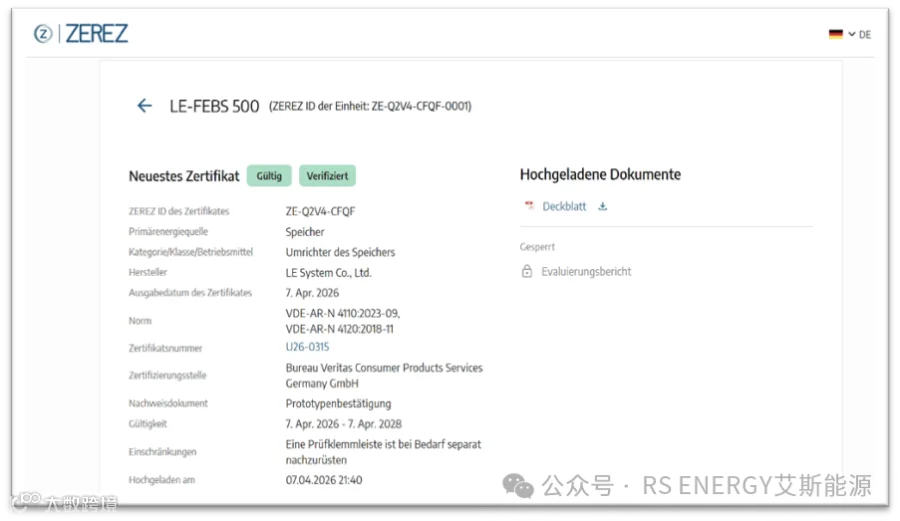Click the Gültigkeit field label
This screenshot has height=521, width=900.
click(148, 423)
